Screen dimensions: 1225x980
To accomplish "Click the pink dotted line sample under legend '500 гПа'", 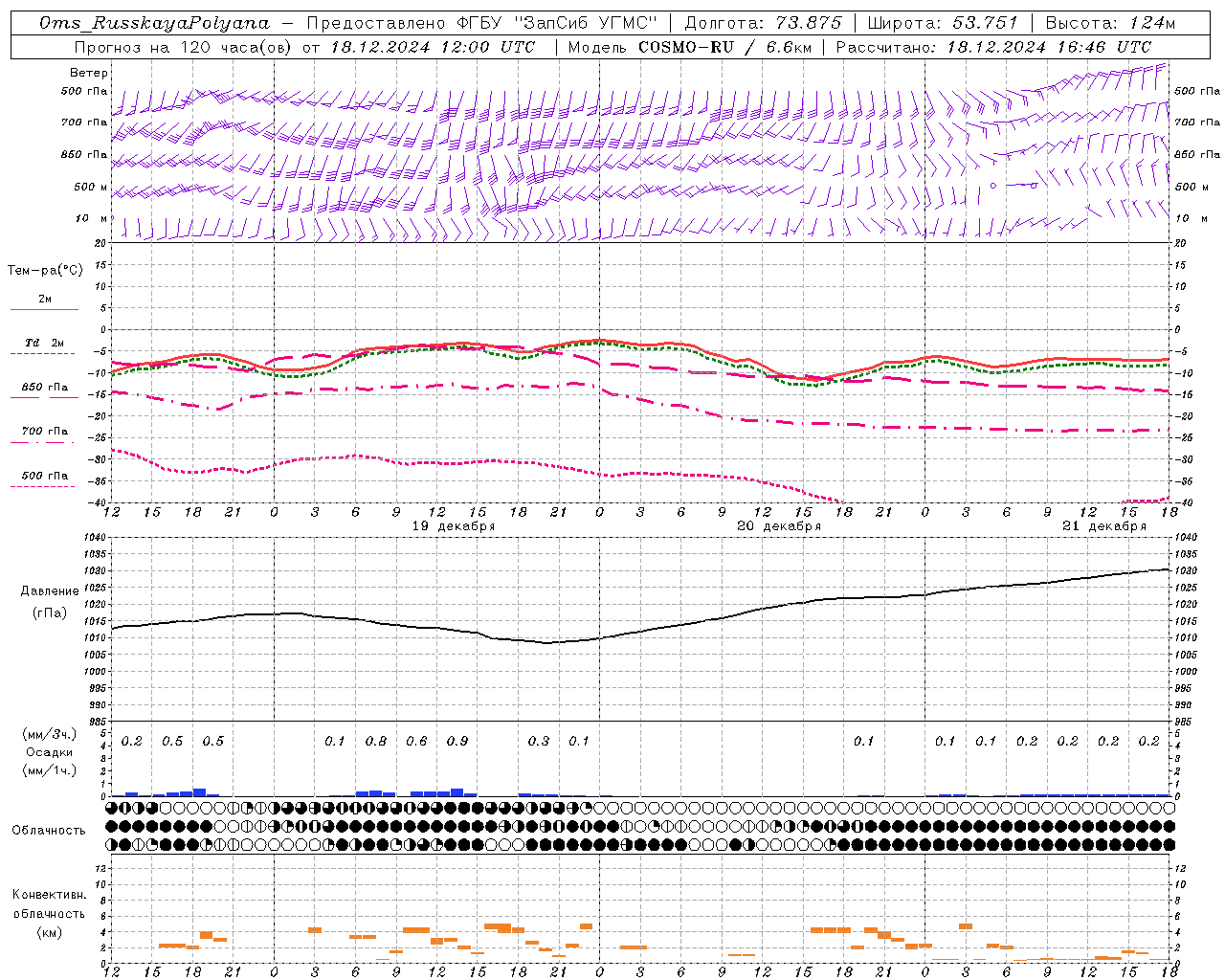I will [x=43, y=486].
